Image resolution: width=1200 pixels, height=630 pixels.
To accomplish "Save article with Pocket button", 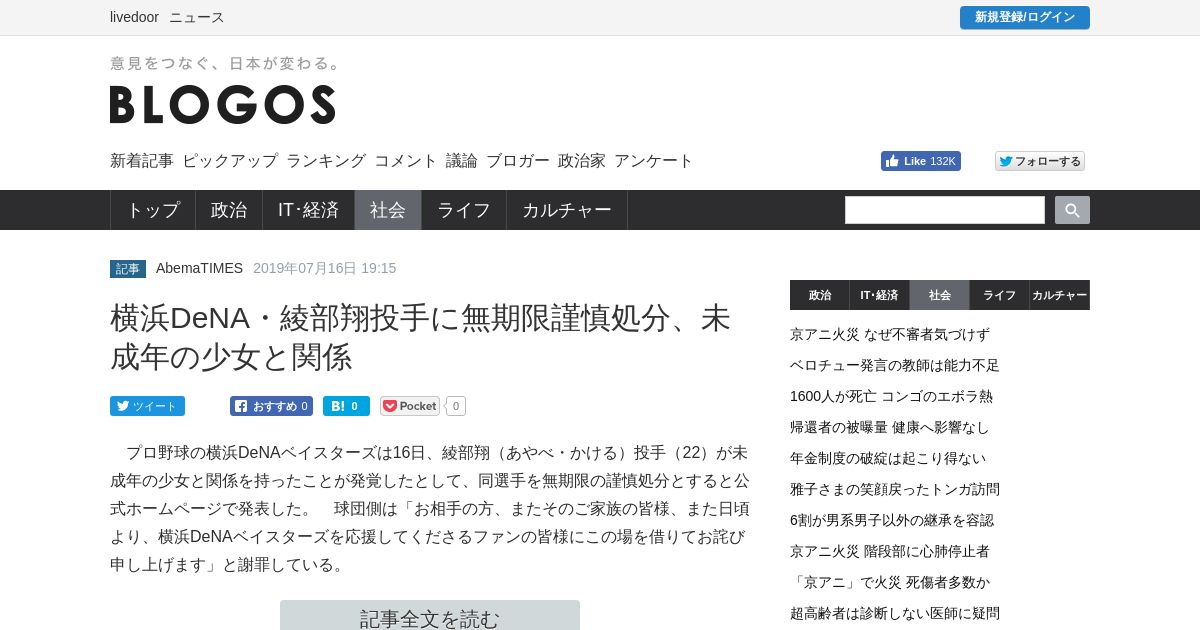I will (x=410, y=406).
